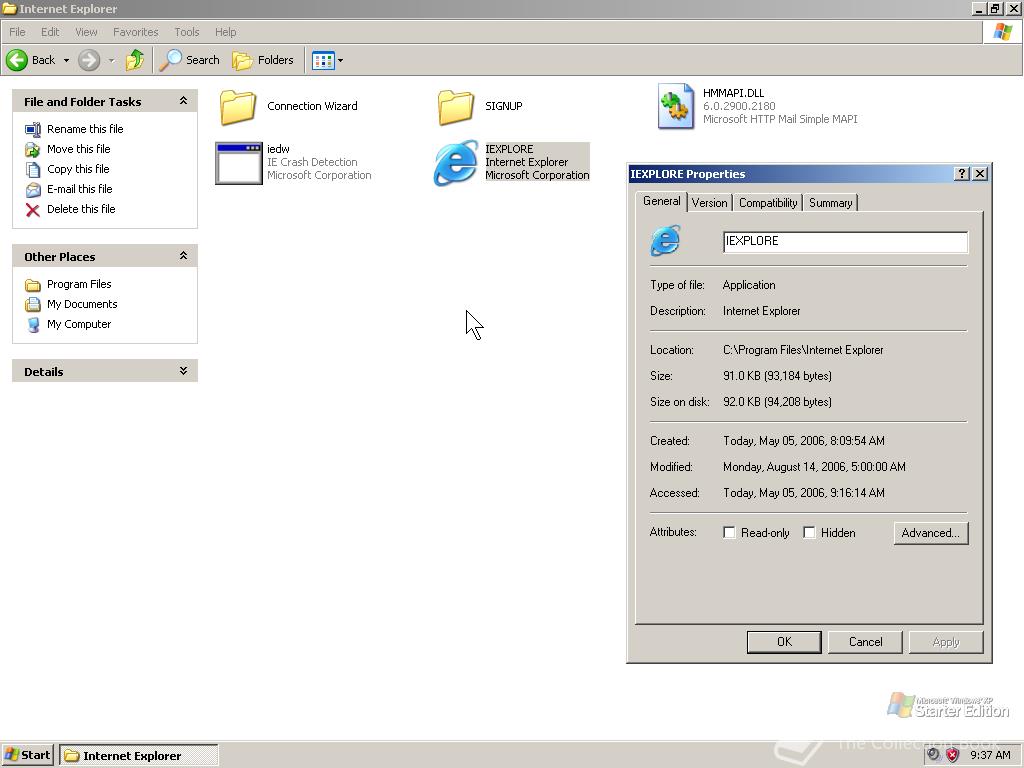This screenshot has height=768, width=1024.
Task: Toggle the Folders pane
Action: click(263, 60)
